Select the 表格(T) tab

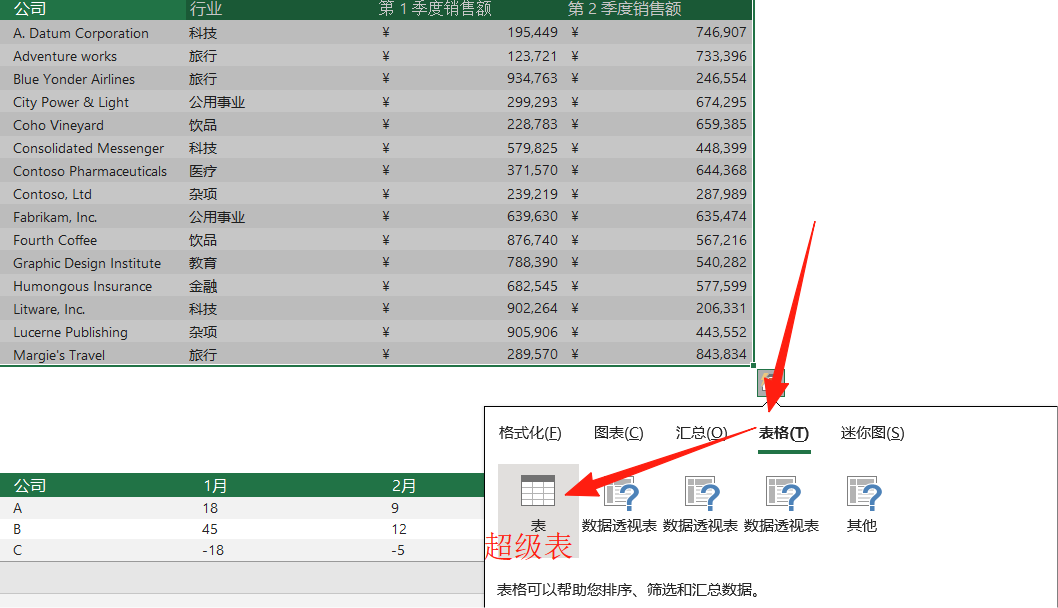tap(783, 433)
